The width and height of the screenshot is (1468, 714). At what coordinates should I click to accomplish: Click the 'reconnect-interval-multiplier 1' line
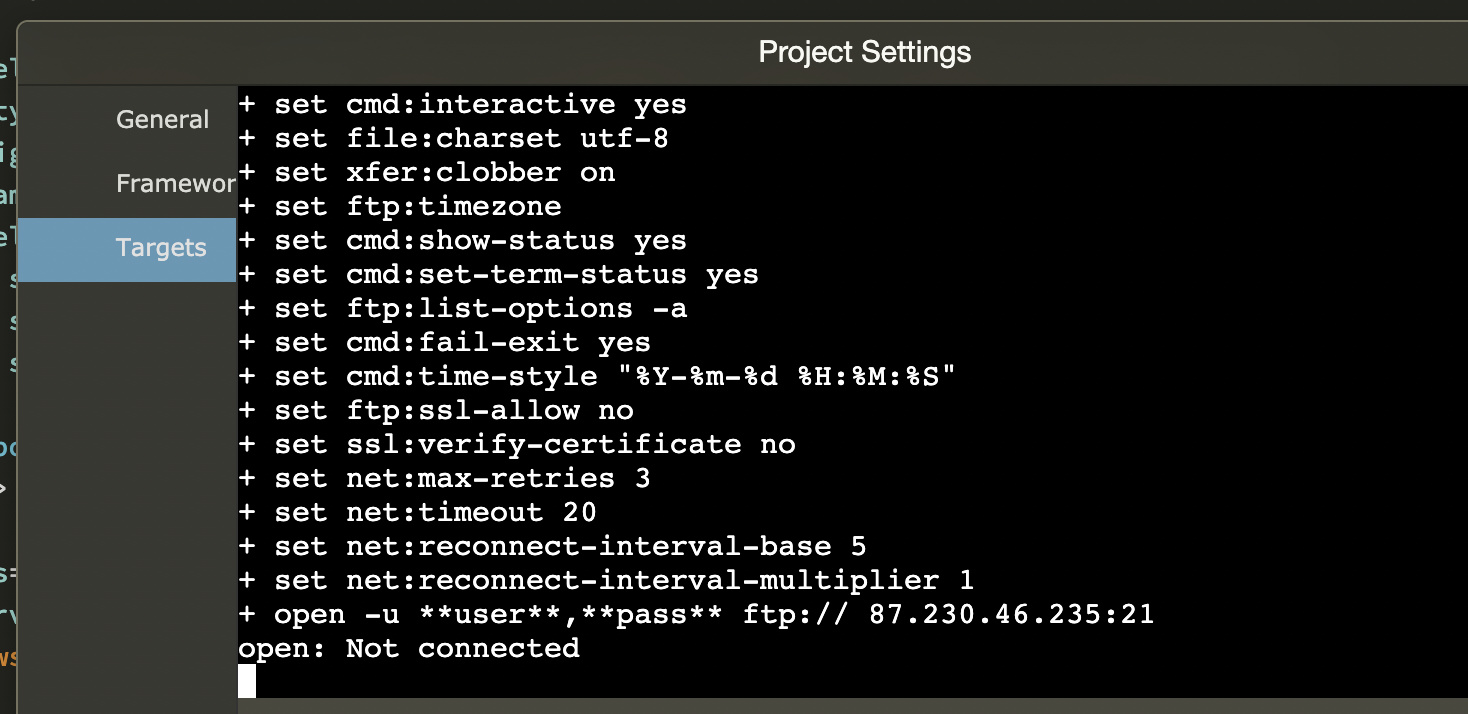tap(697, 580)
